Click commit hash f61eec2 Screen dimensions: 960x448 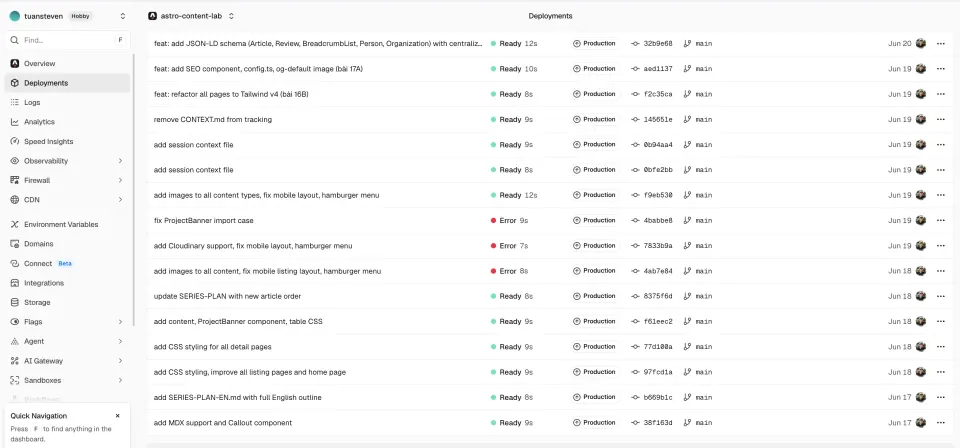click(658, 322)
